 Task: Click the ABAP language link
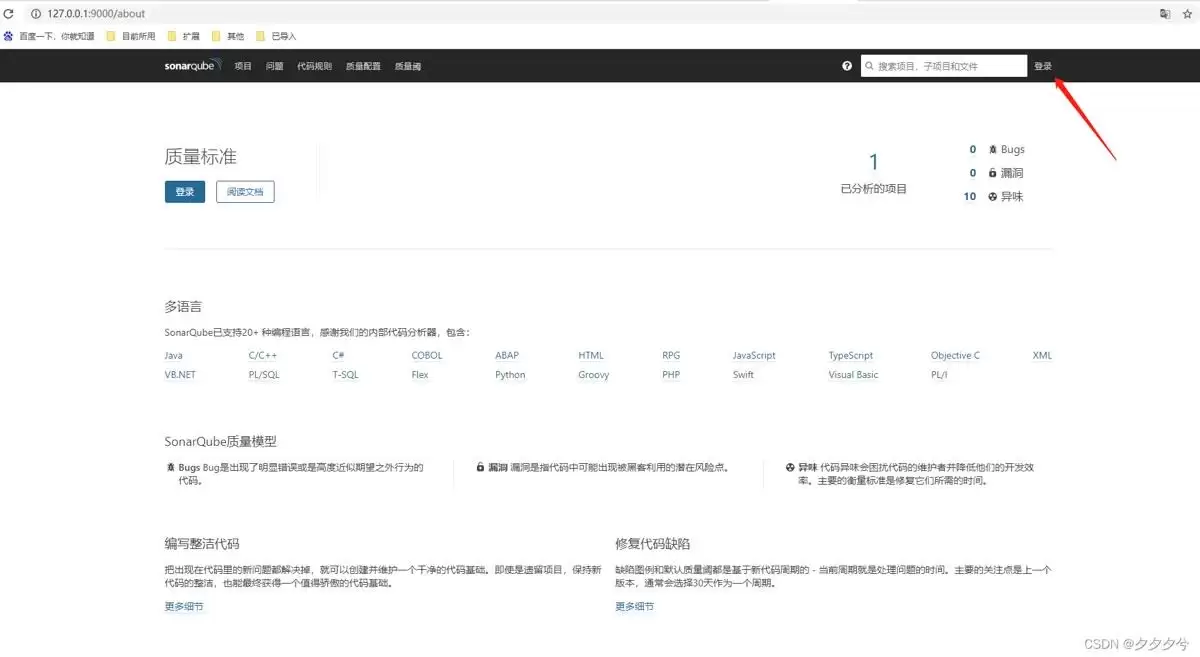click(x=507, y=355)
